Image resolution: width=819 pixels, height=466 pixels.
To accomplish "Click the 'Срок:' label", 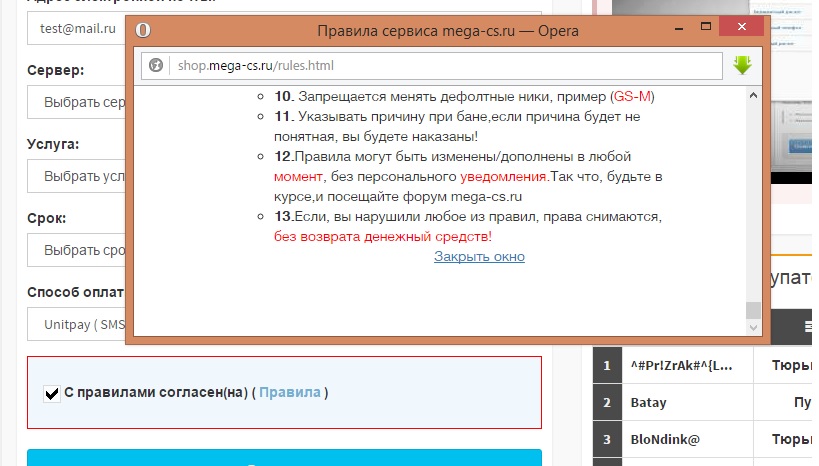I will tap(46, 218).
